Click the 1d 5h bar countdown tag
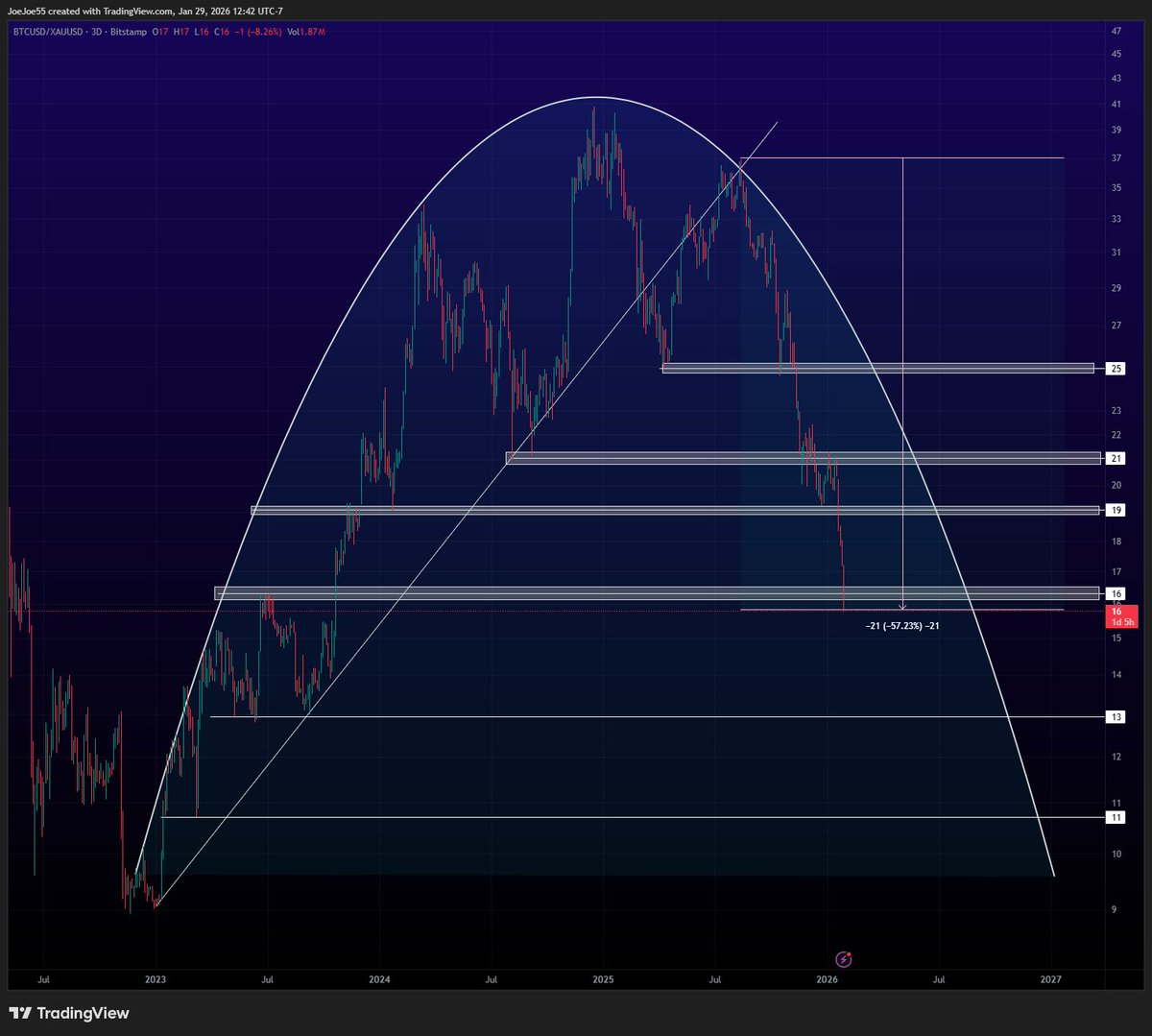The height and width of the screenshot is (1036, 1152). pyautogui.click(x=1121, y=621)
